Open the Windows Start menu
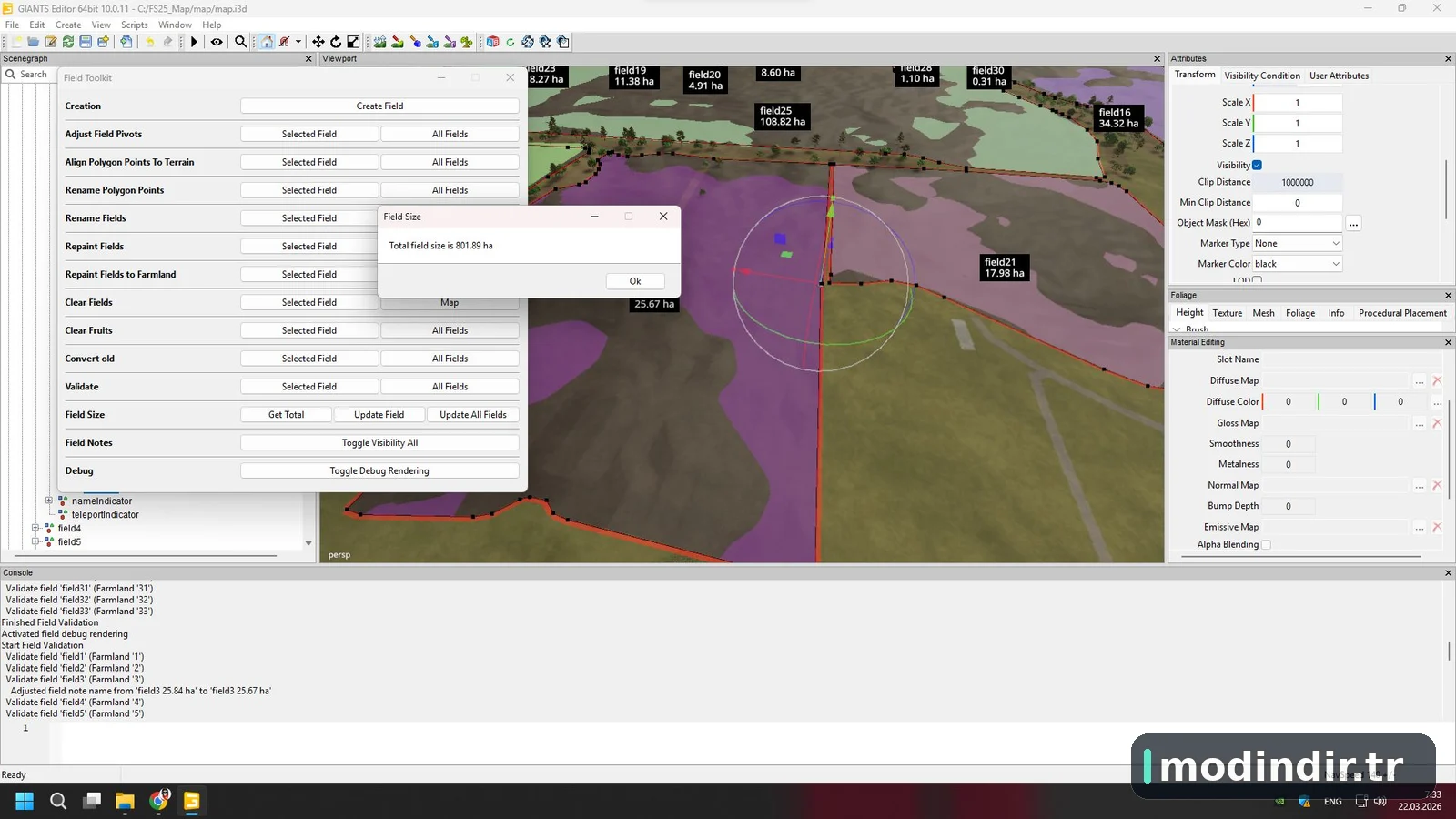Viewport: 1456px width, 819px height. (x=25, y=801)
